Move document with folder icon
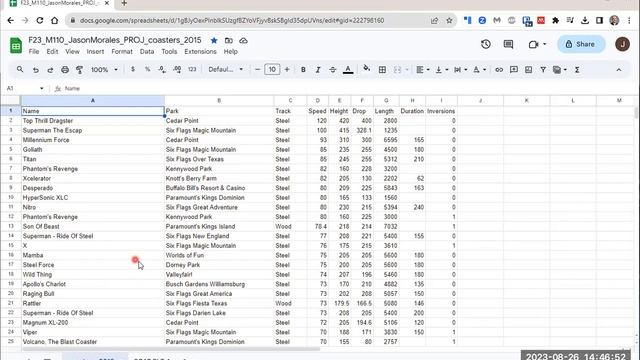 pos(229,40)
